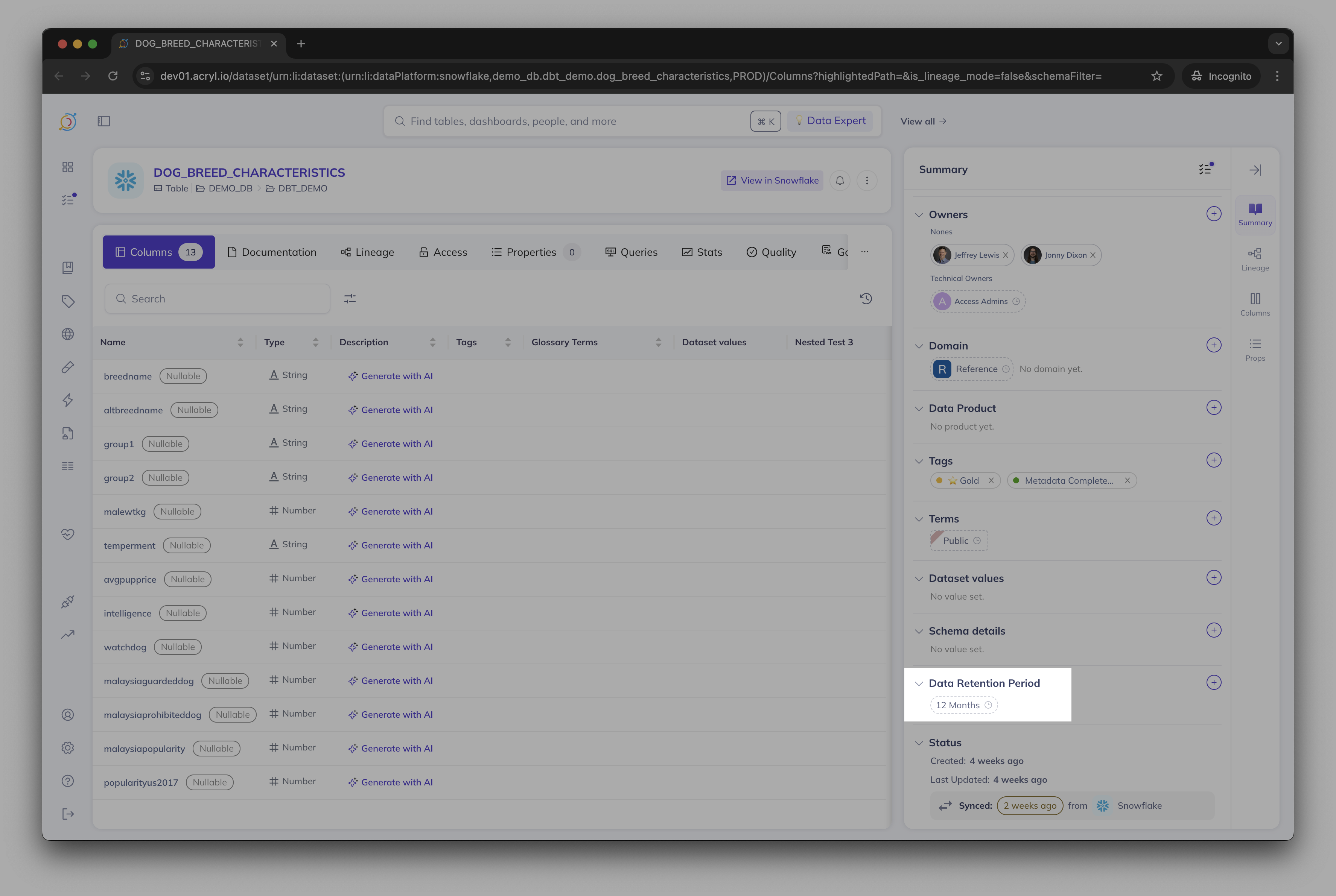Remove owner Jeffrey Lewis
The height and width of the screenshot is (896, 1336).
tap(1006, 255)
